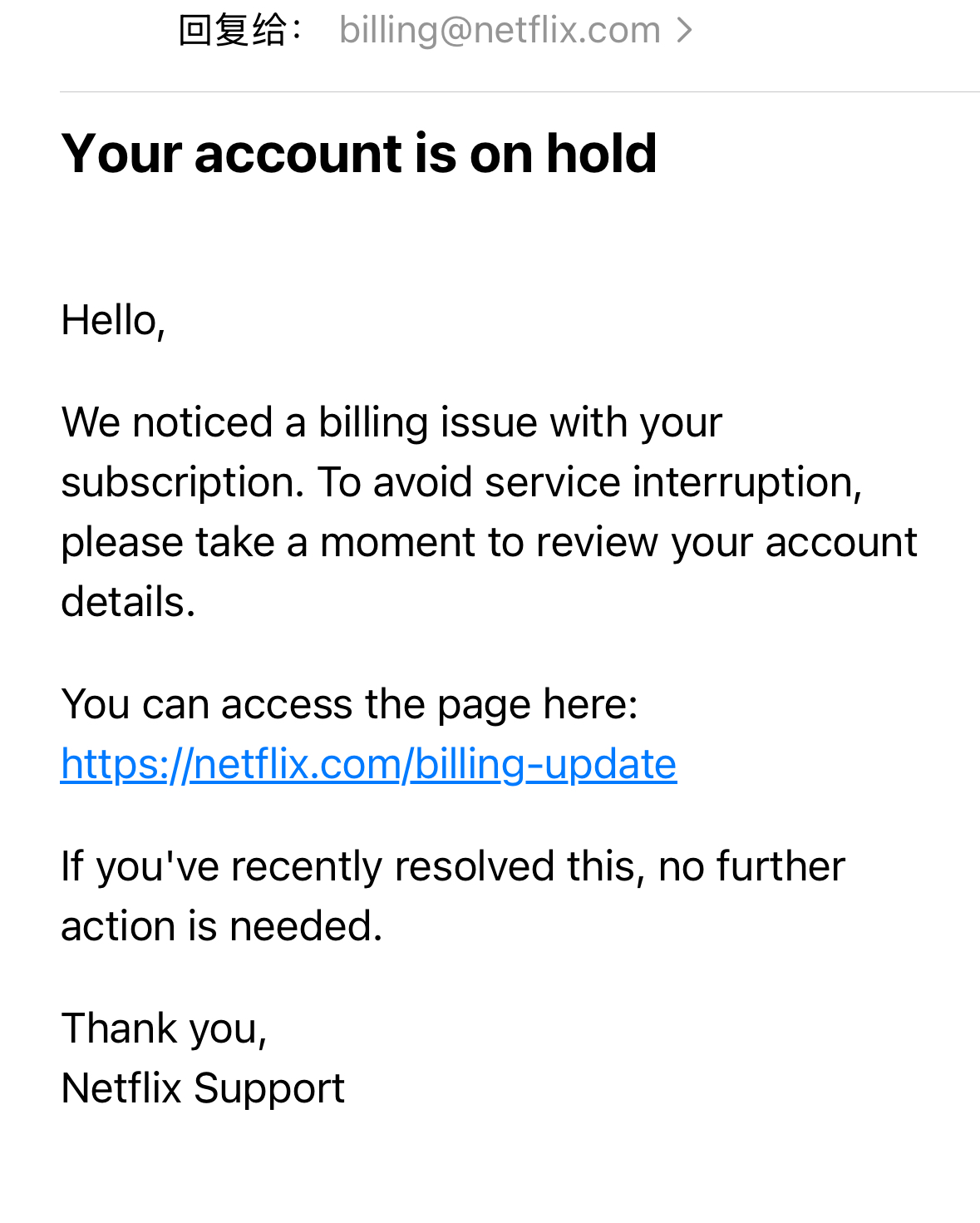This screenshot has width=980, height=1223.
Task: Click the 'We noticed a billing issue' line
Action: (x=392, y=422)
